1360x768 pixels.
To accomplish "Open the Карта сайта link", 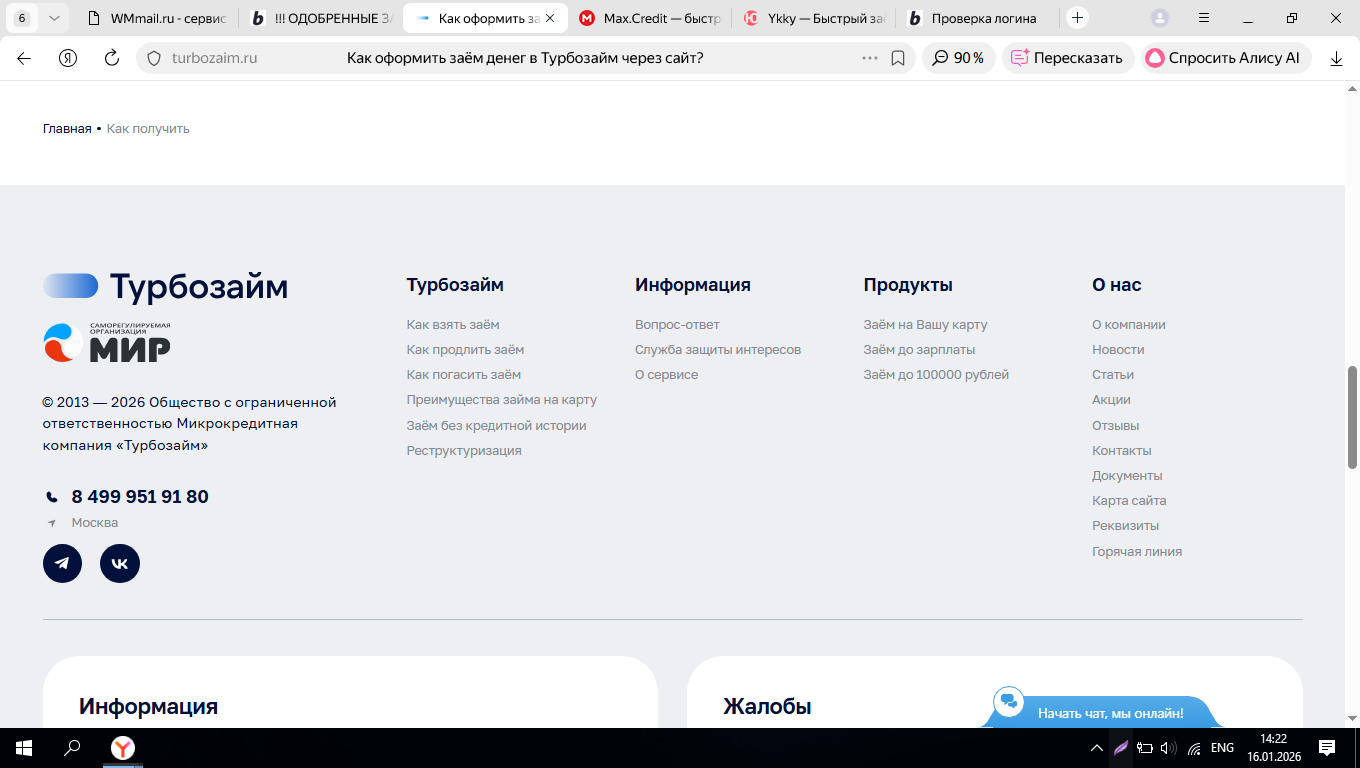I will point(1129,500).
